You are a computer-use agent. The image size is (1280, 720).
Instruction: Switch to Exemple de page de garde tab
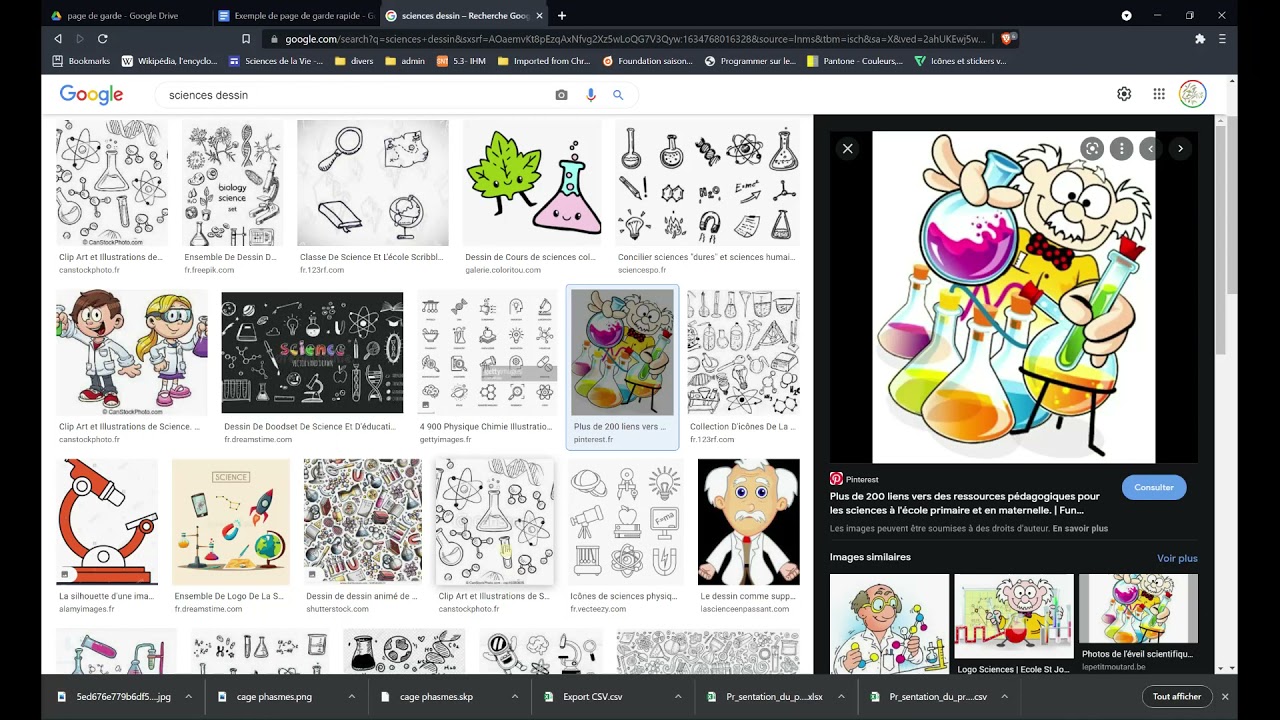296,16
